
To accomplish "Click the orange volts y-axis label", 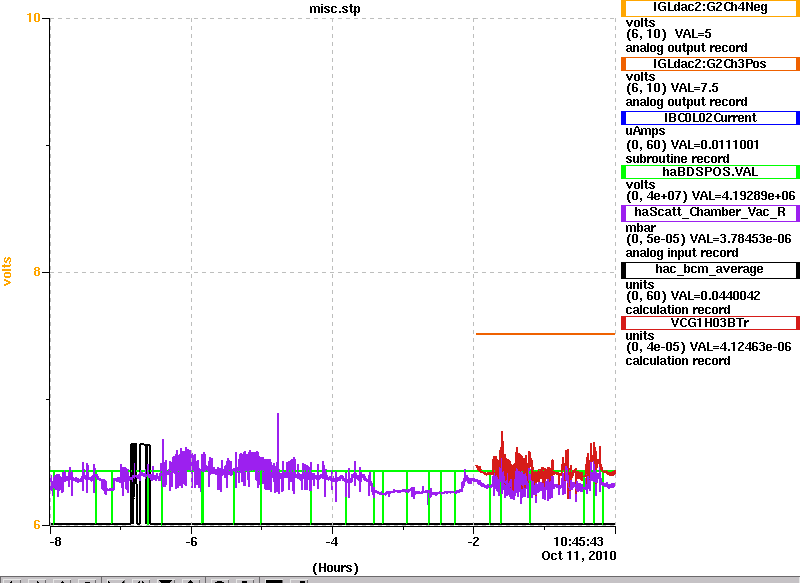I will pyautogui.click(x=7, y=271).
